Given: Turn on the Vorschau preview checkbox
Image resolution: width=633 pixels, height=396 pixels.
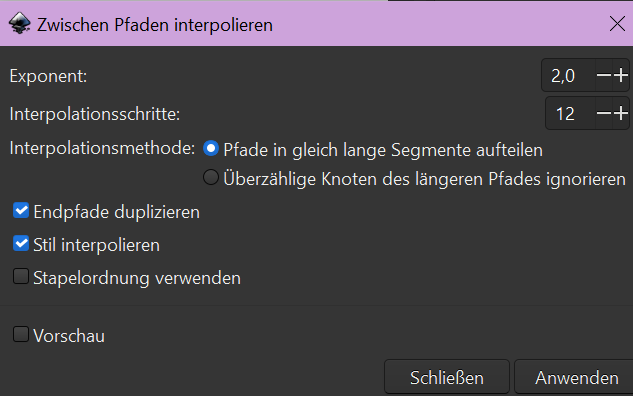Looking at the screenshot, I should tap(21, 334).
